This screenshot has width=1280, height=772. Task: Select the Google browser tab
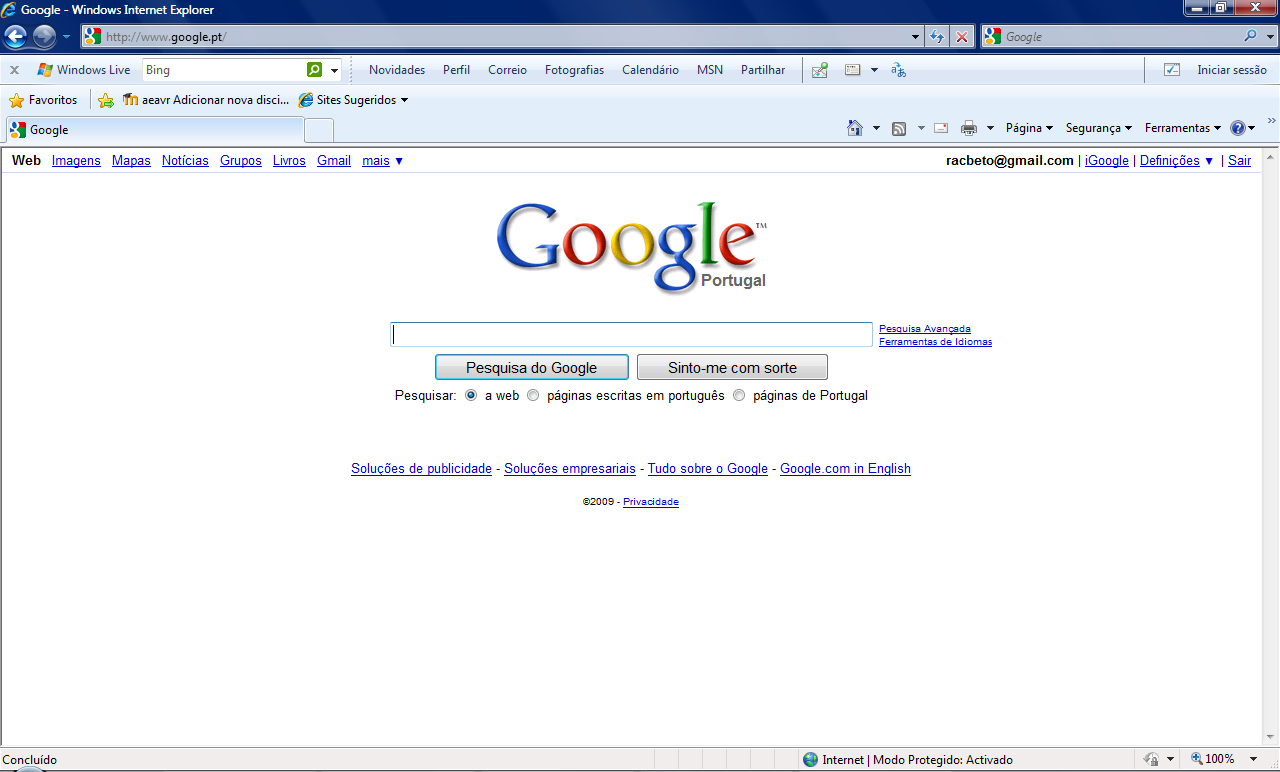pos(155,130)
